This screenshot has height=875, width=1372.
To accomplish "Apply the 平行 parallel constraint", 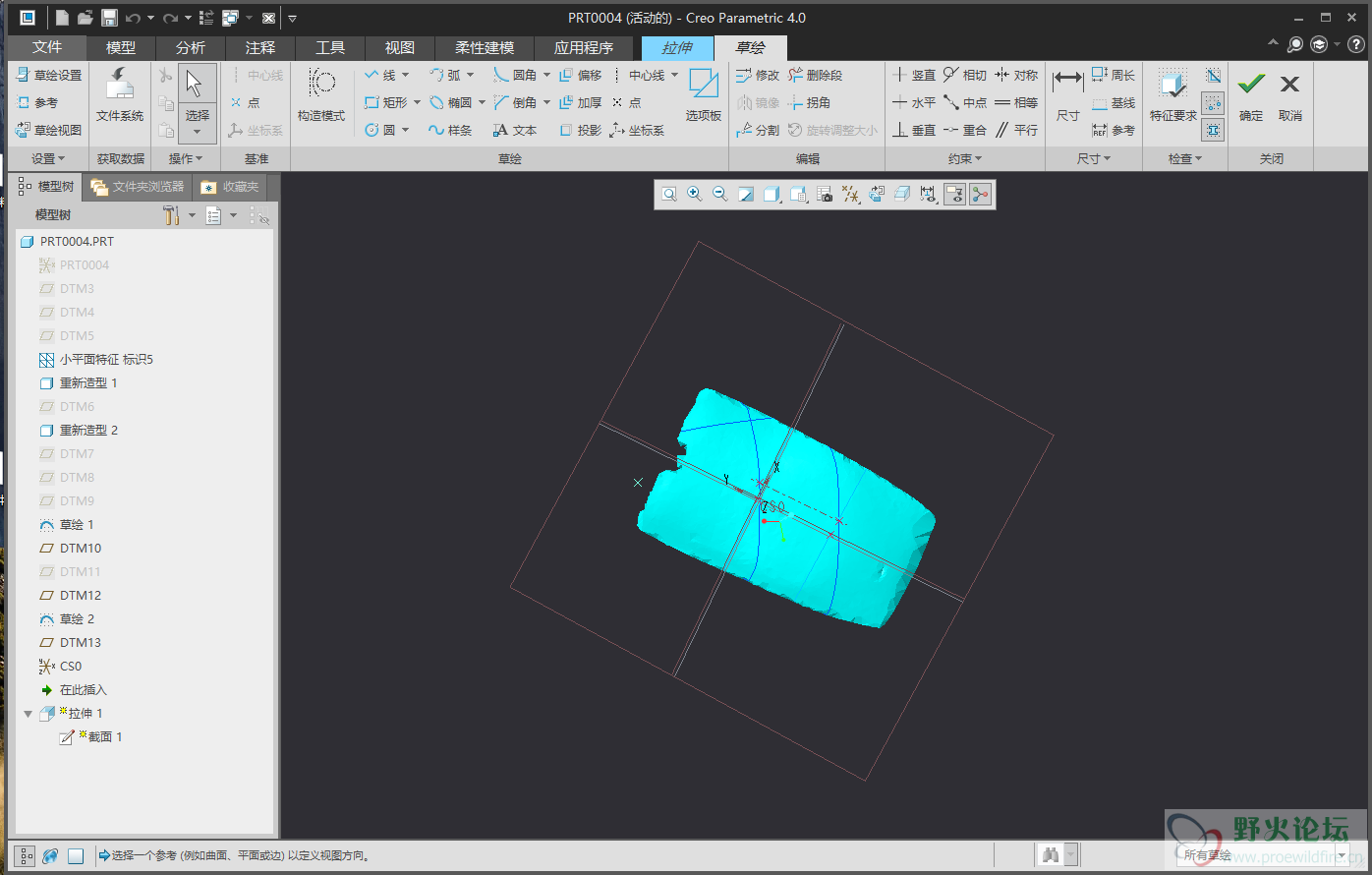I will tap(1016, 130).
